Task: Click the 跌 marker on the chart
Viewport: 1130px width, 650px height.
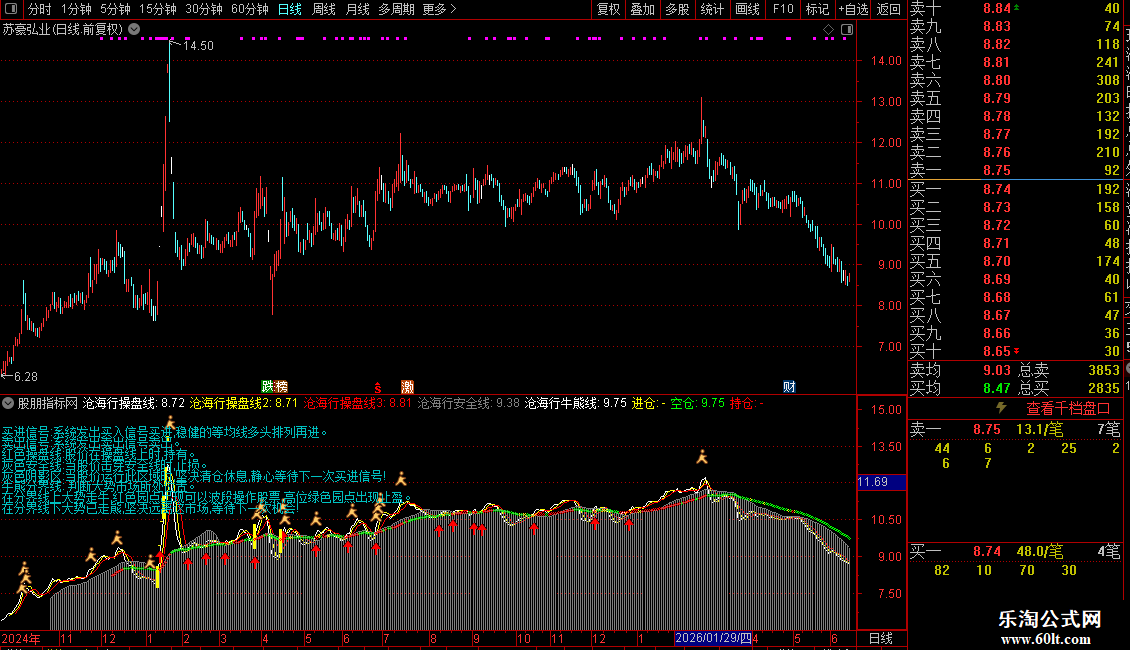Action: click(x=267, y=387)
